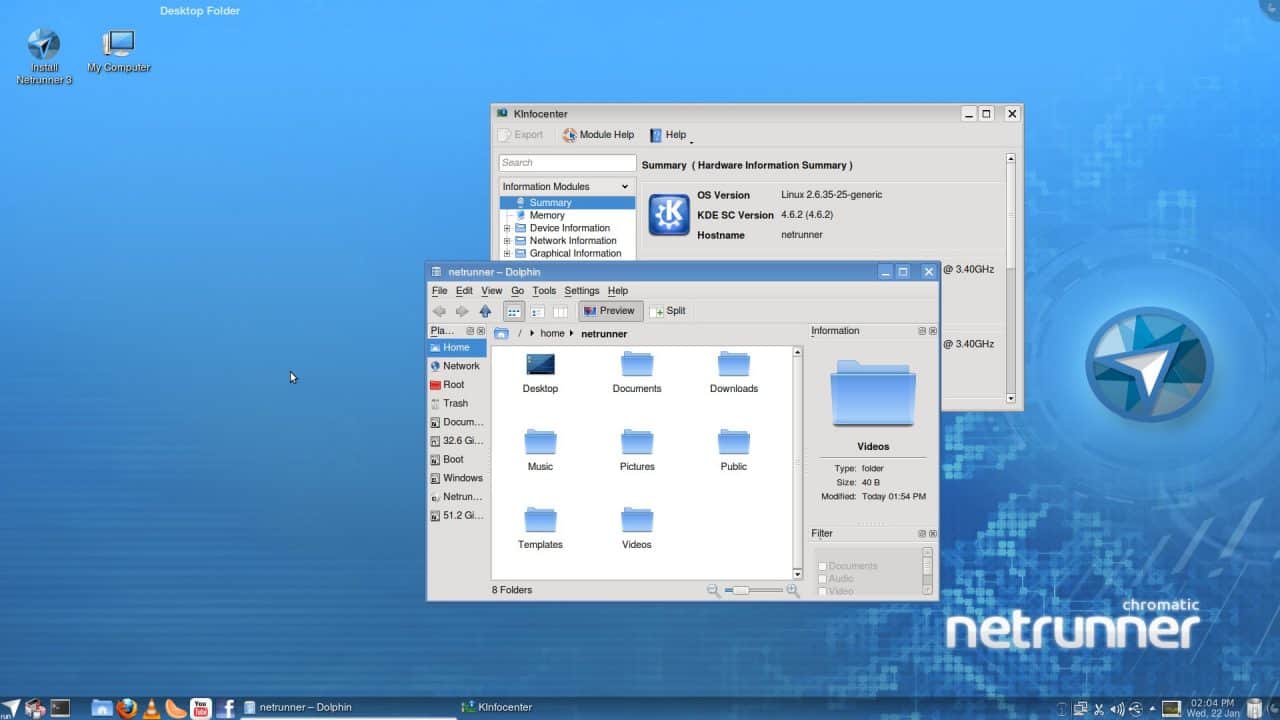The image size is (1280, 720).
Task: Click Module Help in KInfocenter toolbar
Action: pyautogui.click(x=598, y=134)
